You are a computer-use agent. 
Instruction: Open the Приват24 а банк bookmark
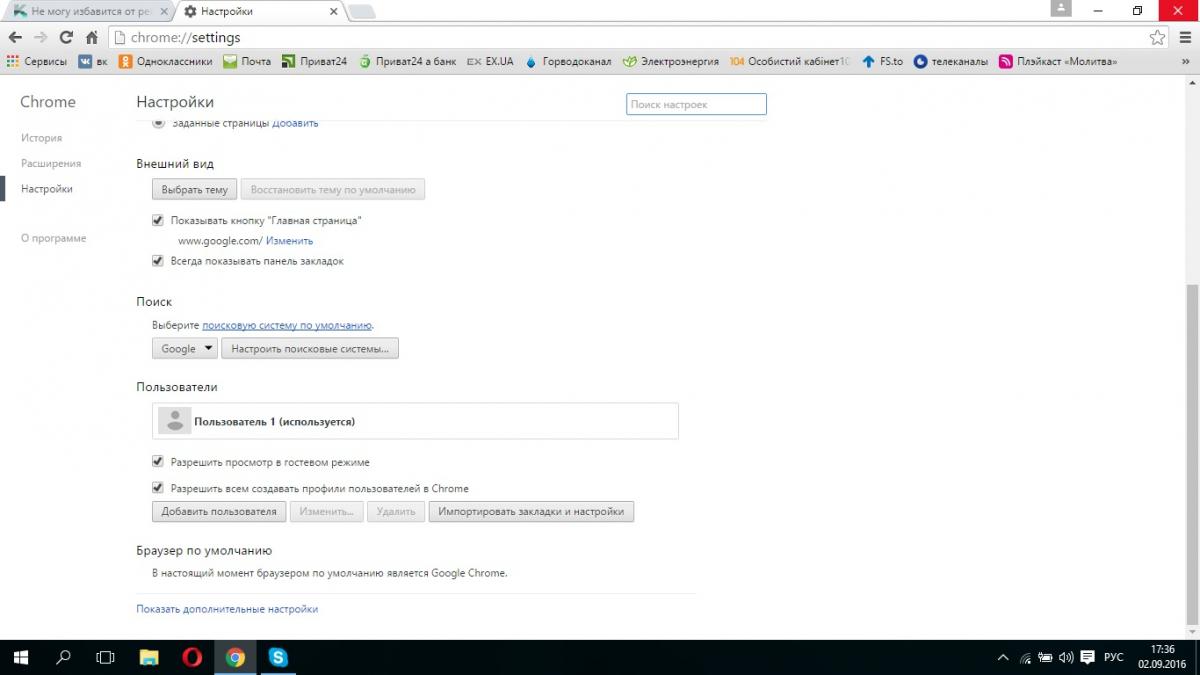(x=407, y=61)
